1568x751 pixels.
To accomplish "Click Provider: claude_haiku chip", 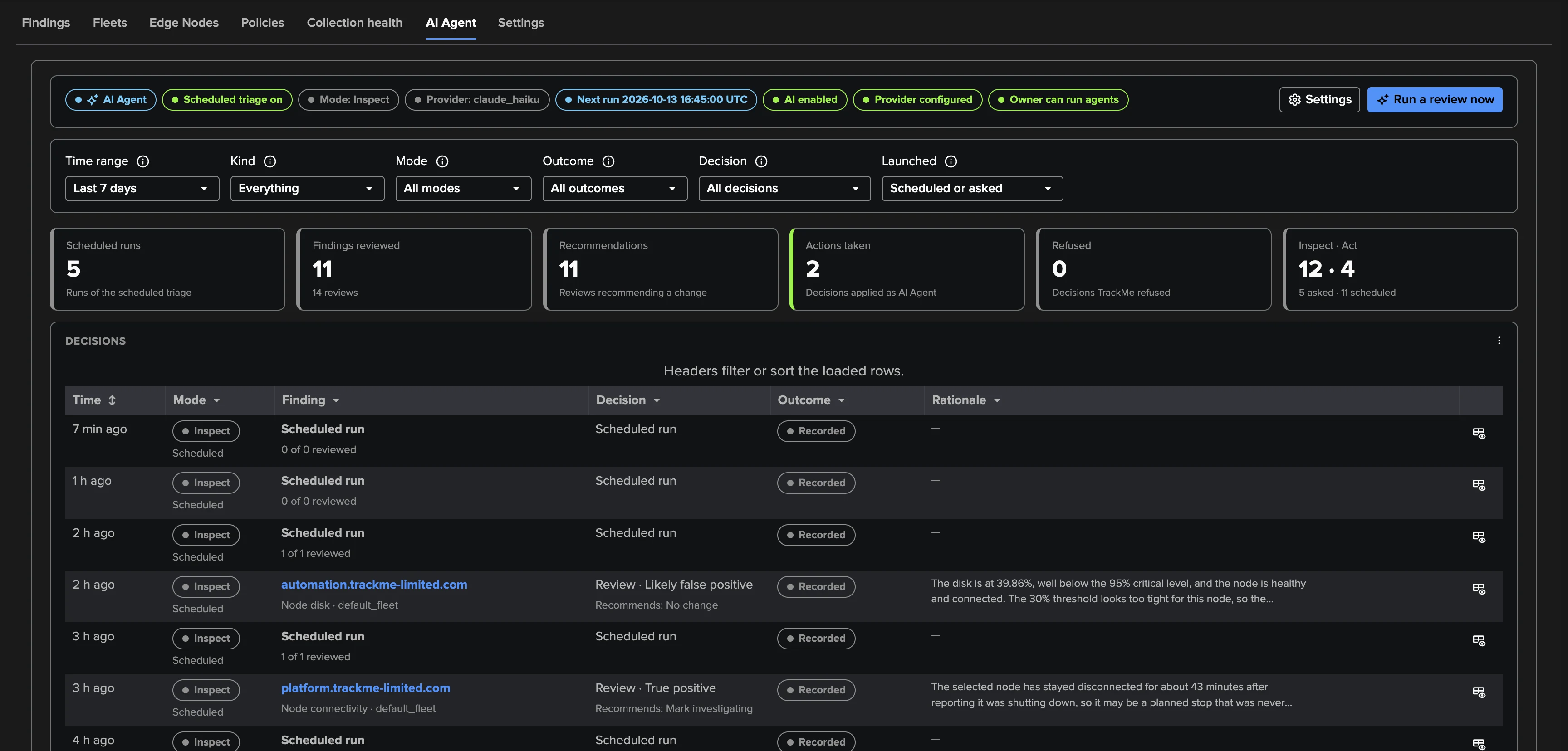I will point(476,100).
